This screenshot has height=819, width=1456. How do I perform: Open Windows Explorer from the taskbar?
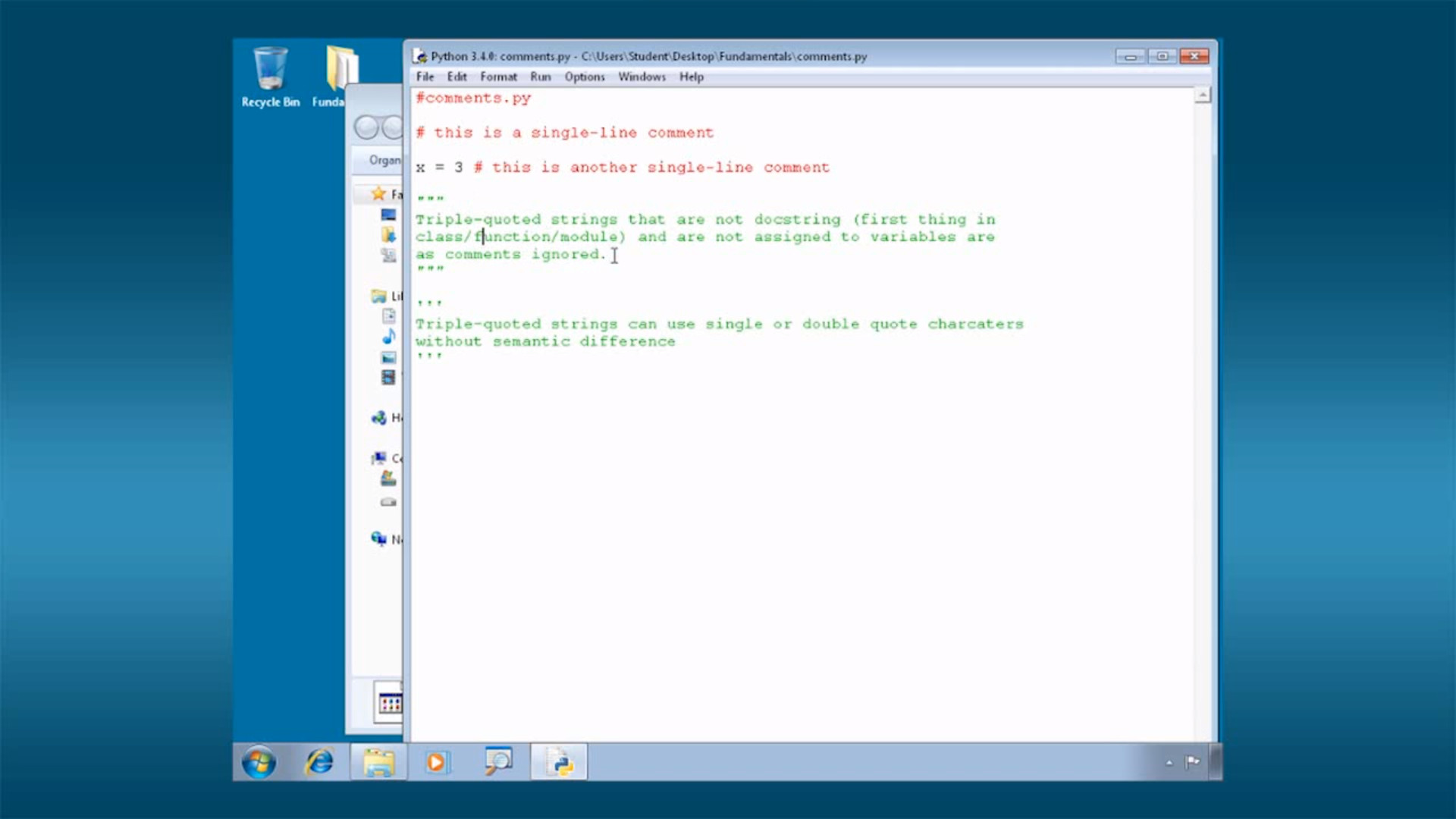tap(378, 762)
